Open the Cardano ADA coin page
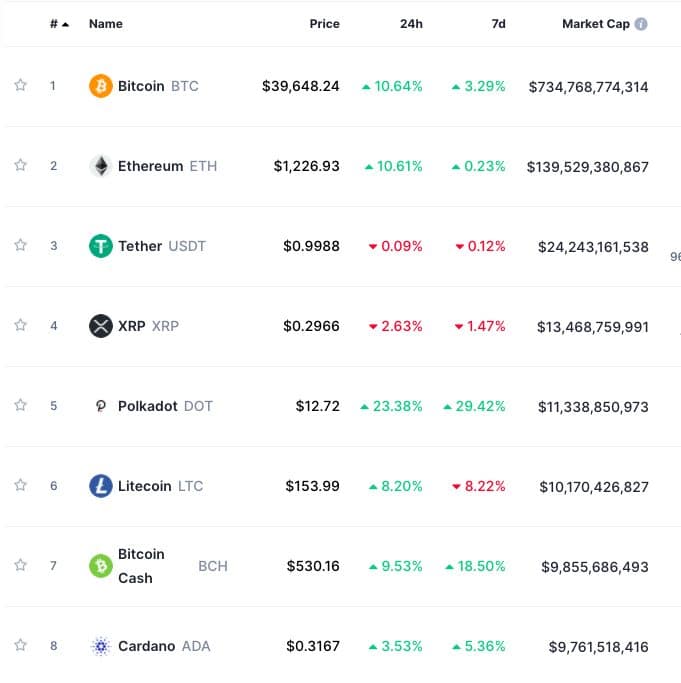 point(148,646)
